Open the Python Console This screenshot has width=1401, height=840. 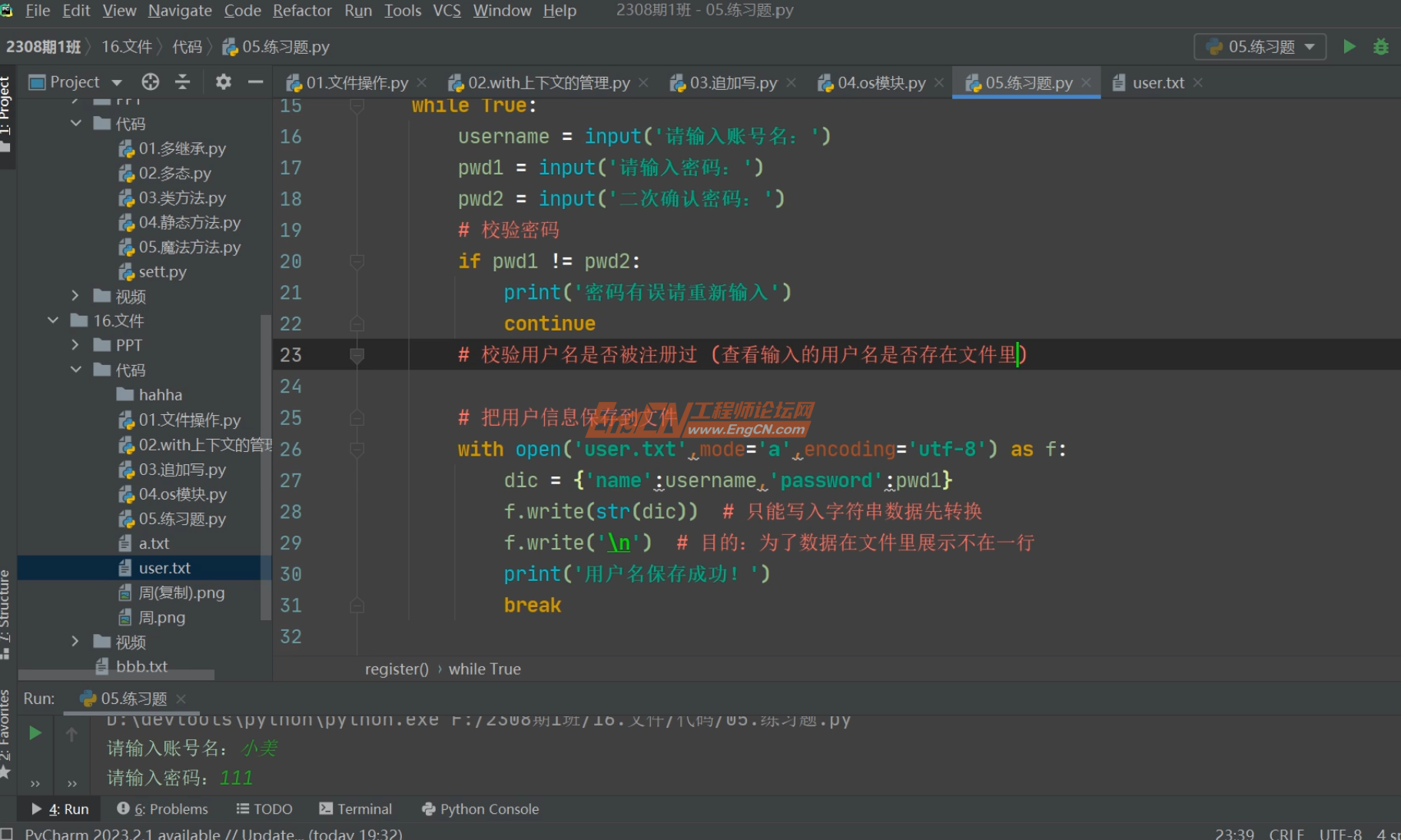[x=480, y=808]
